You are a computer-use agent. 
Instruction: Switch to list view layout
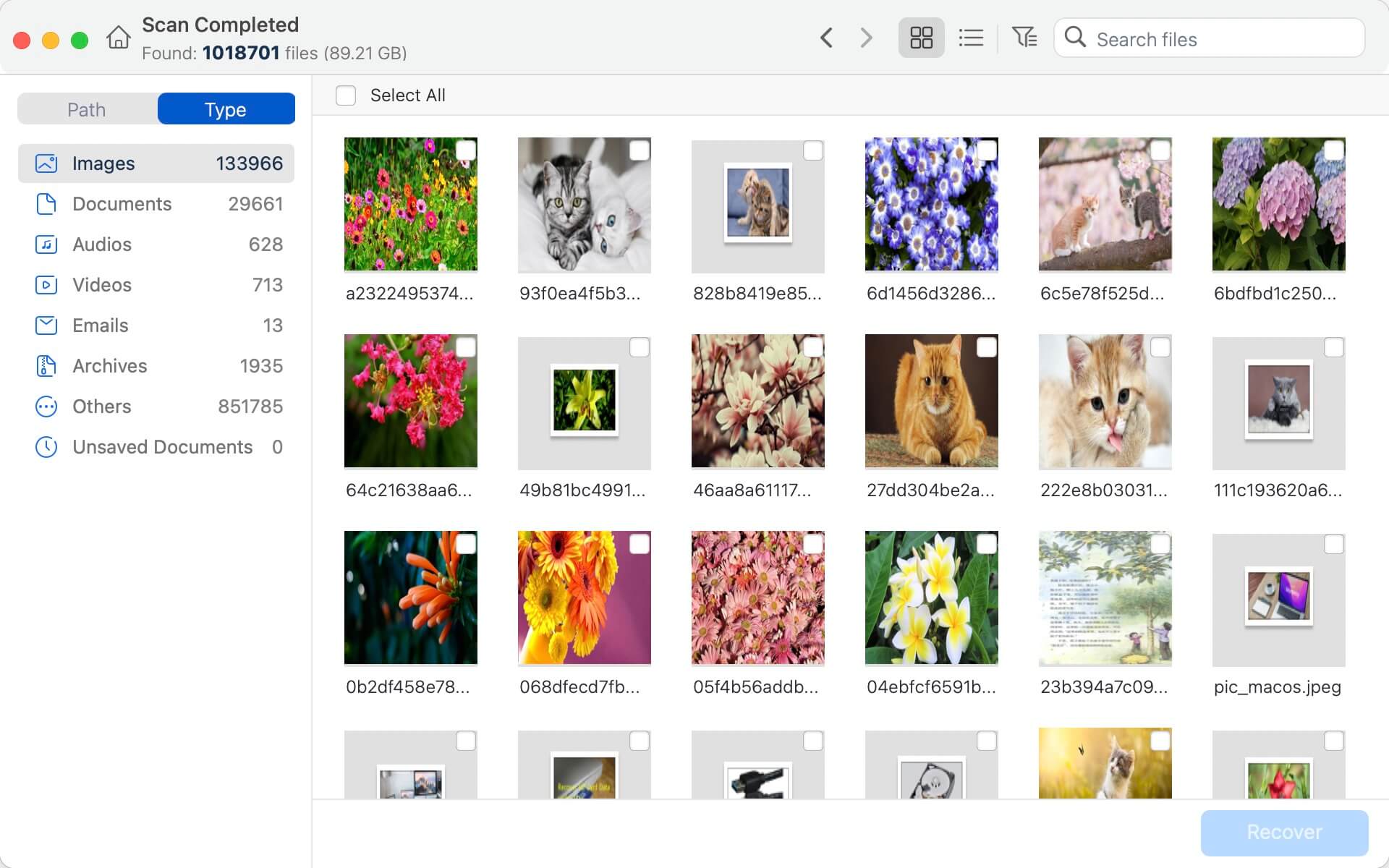[x=972, y=38]
